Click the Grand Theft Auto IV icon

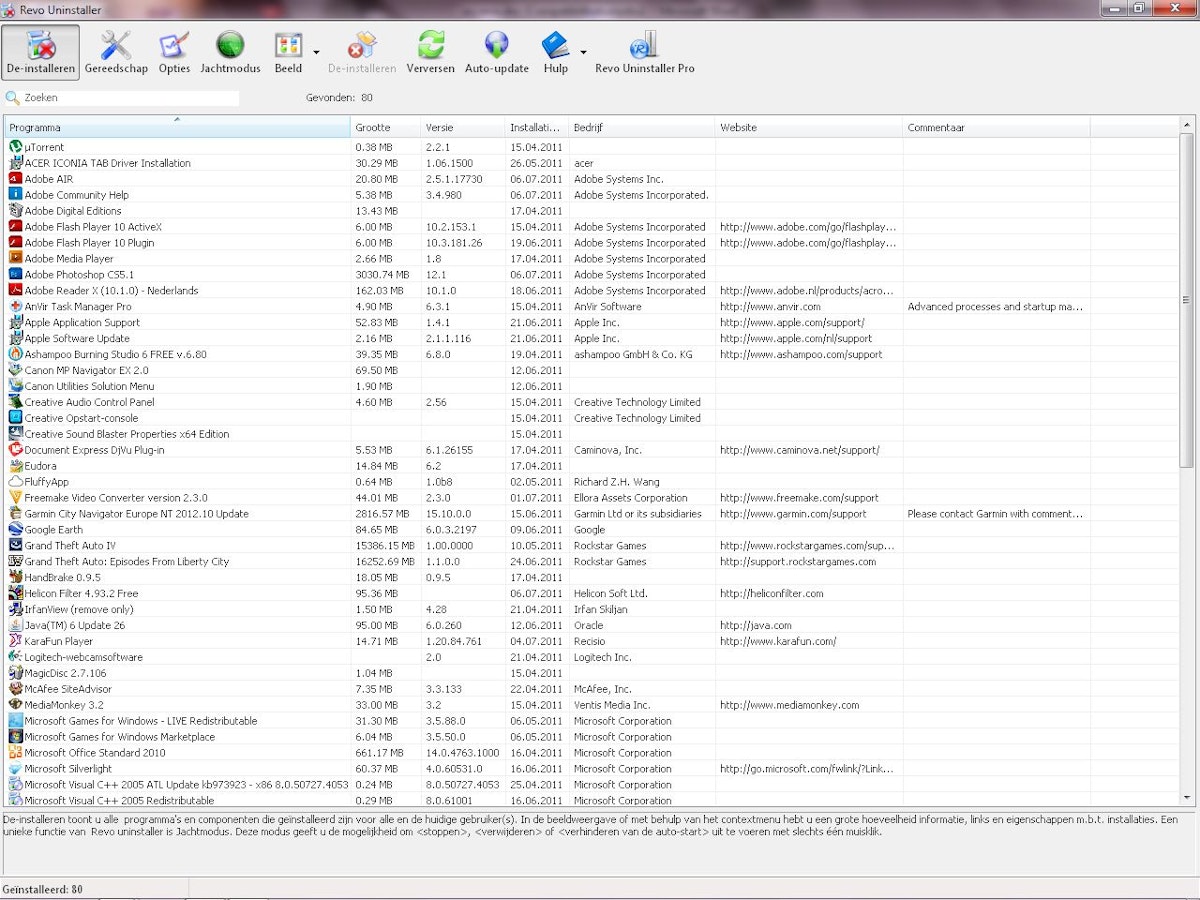[x=15, y=545]
